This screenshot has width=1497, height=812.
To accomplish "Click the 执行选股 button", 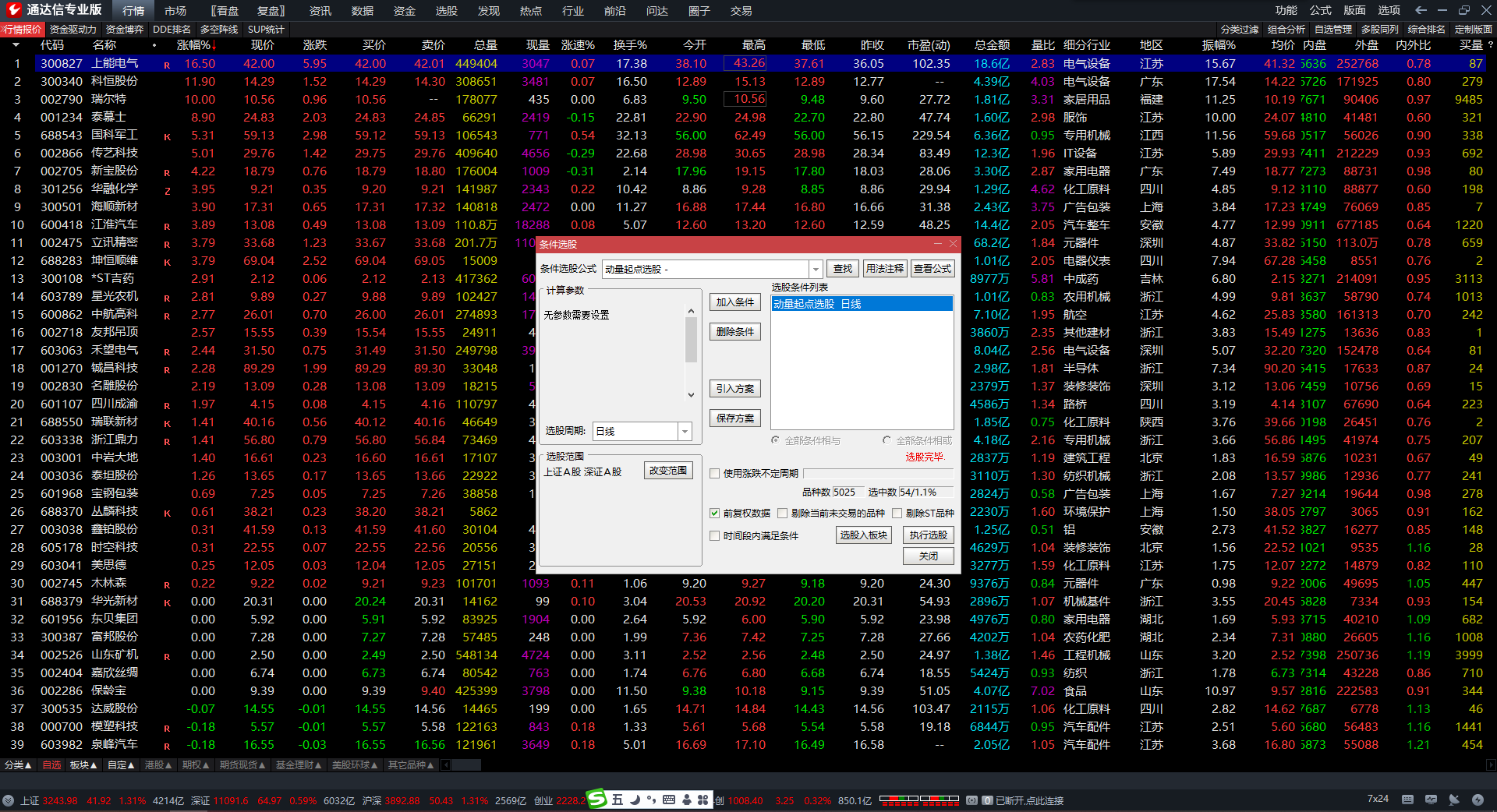I will 928,535.
